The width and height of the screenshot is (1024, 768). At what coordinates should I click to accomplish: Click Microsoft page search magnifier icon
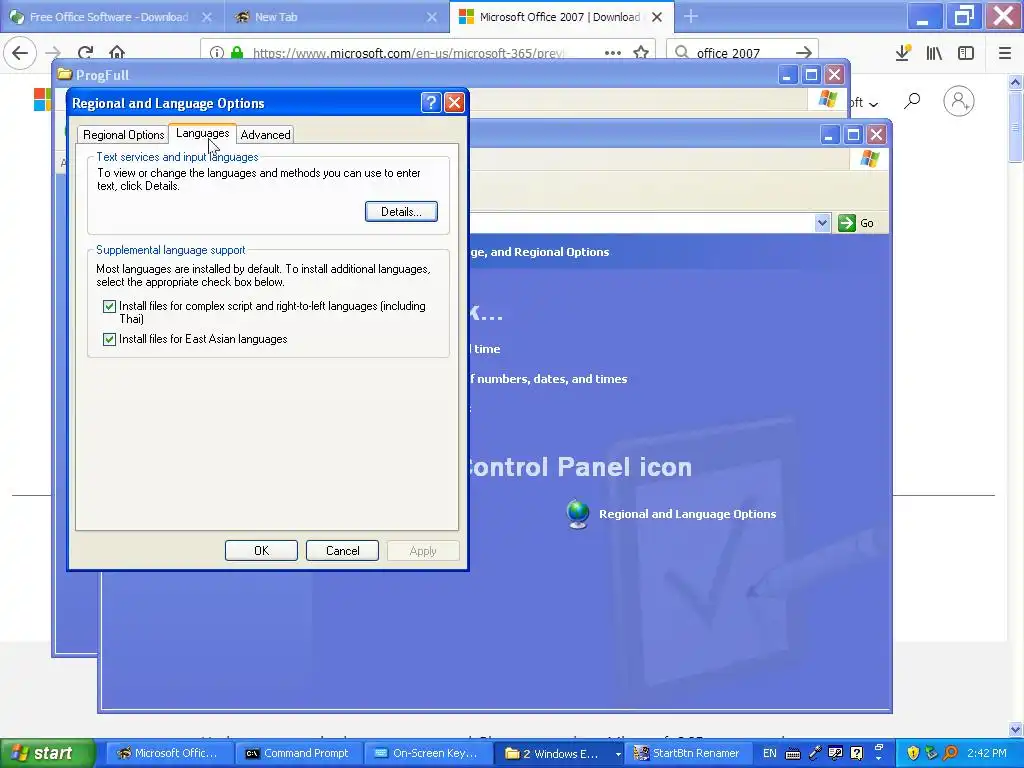912,101
